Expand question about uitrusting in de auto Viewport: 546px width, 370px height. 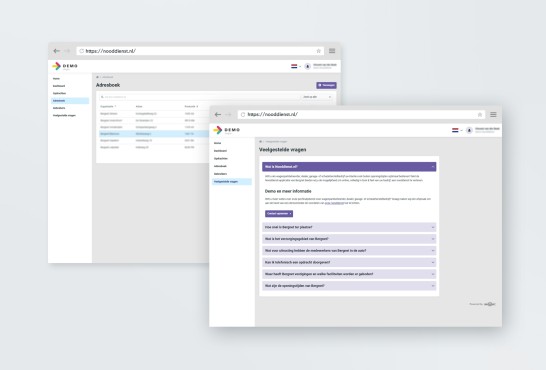point(349,251)
